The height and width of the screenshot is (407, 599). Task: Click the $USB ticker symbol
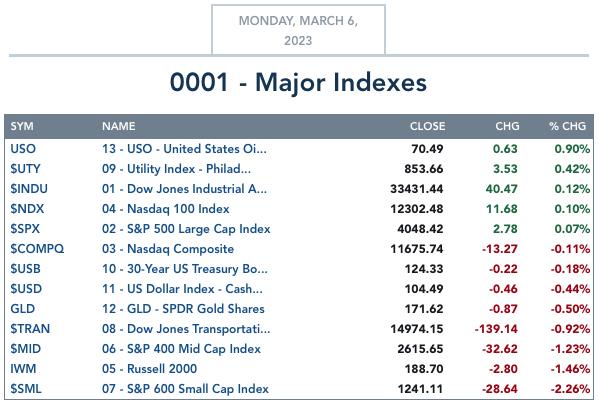pyautogui.click(x=25, y=269)
